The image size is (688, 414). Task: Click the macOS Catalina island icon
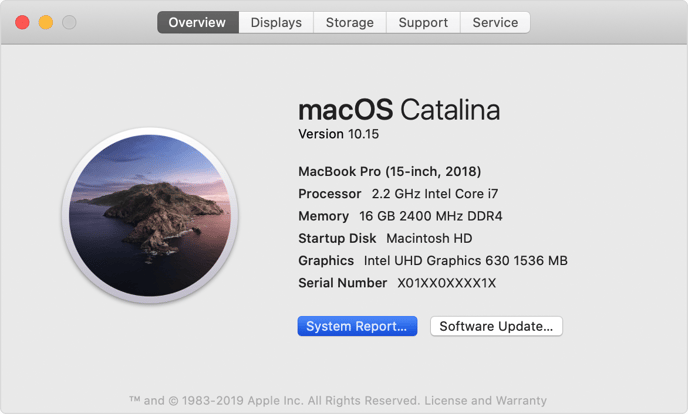(150, 216)
